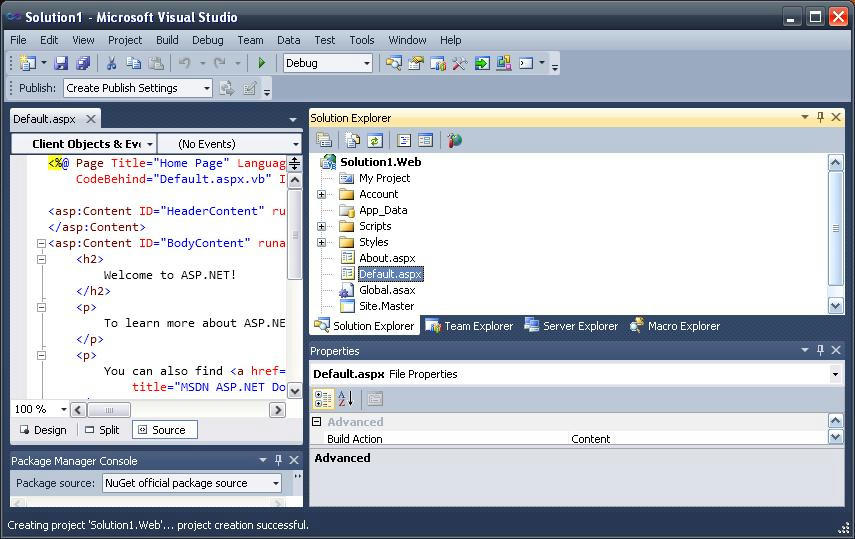
Task: Select Global.asax in Solution Explorer
Action: (x=387, y=291)
